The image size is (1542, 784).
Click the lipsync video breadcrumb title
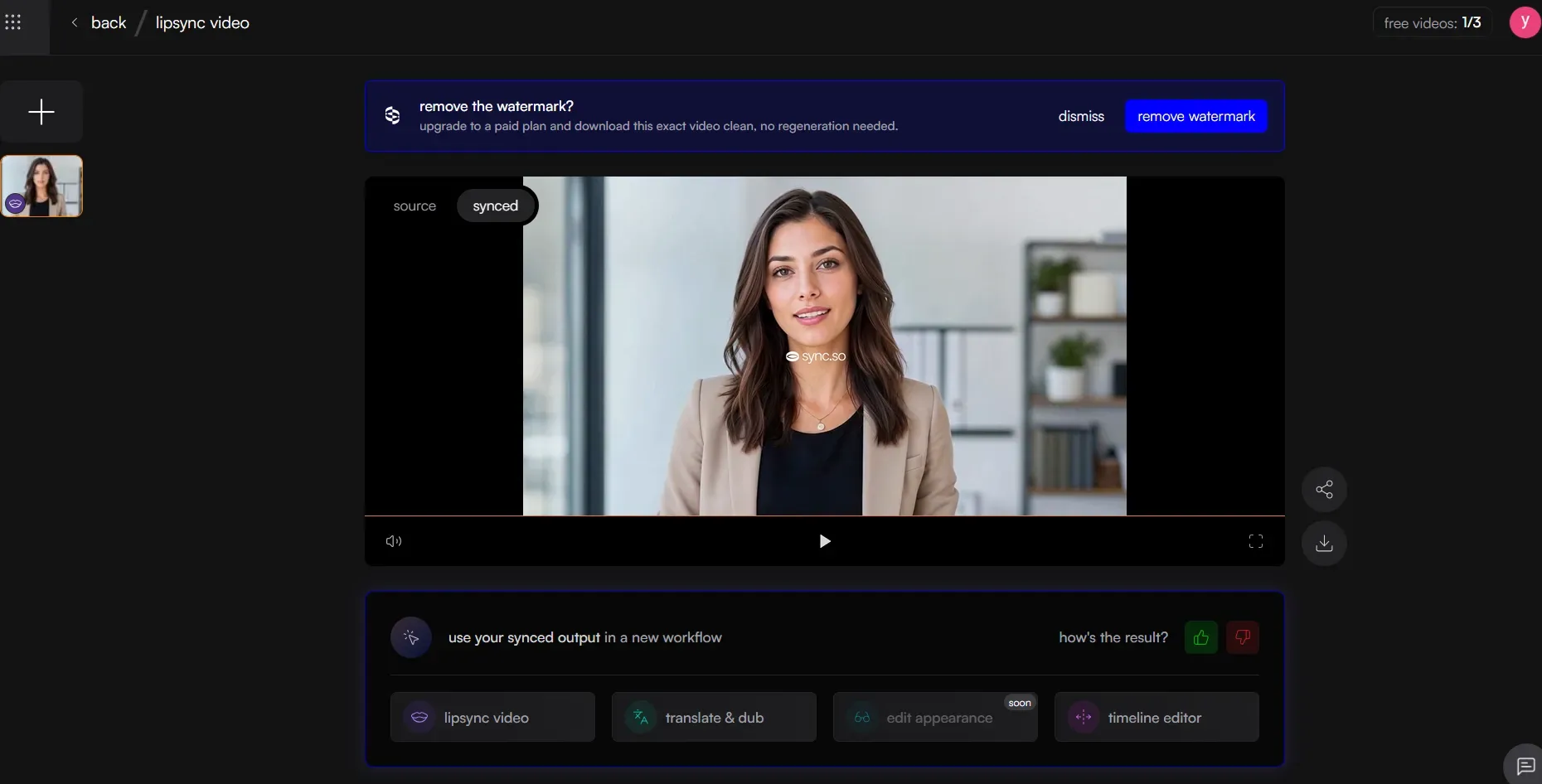pos(202,23)
